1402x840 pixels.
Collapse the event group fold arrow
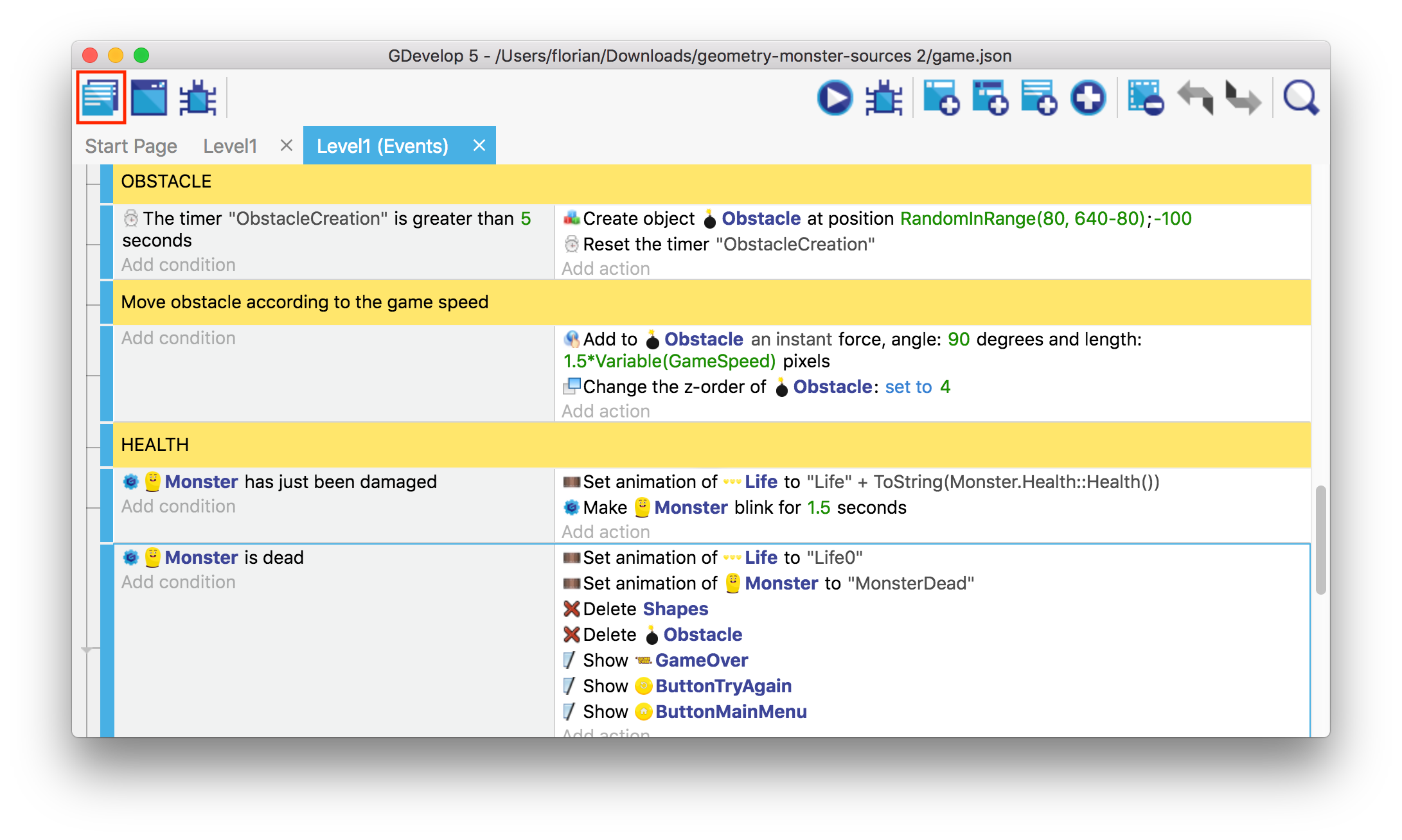(87, 650)
